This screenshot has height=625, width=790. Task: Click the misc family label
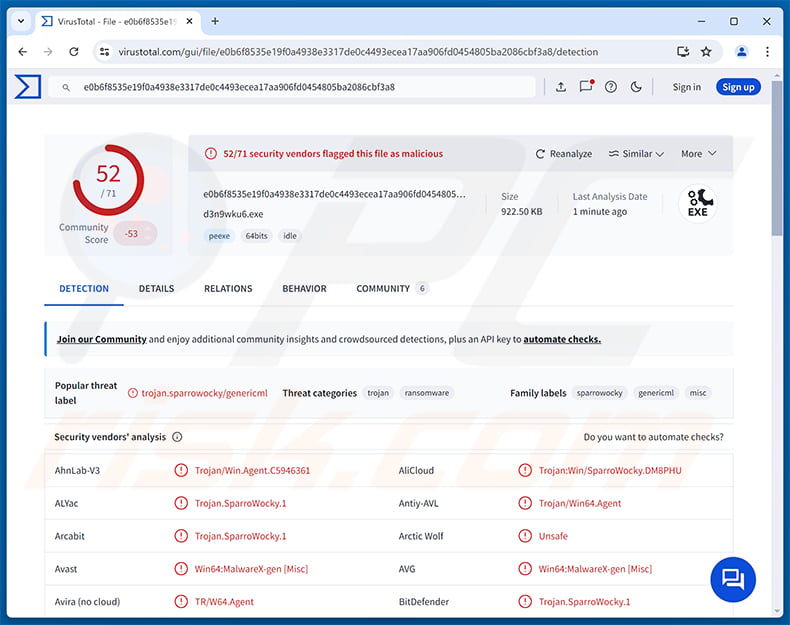point(698,393)
